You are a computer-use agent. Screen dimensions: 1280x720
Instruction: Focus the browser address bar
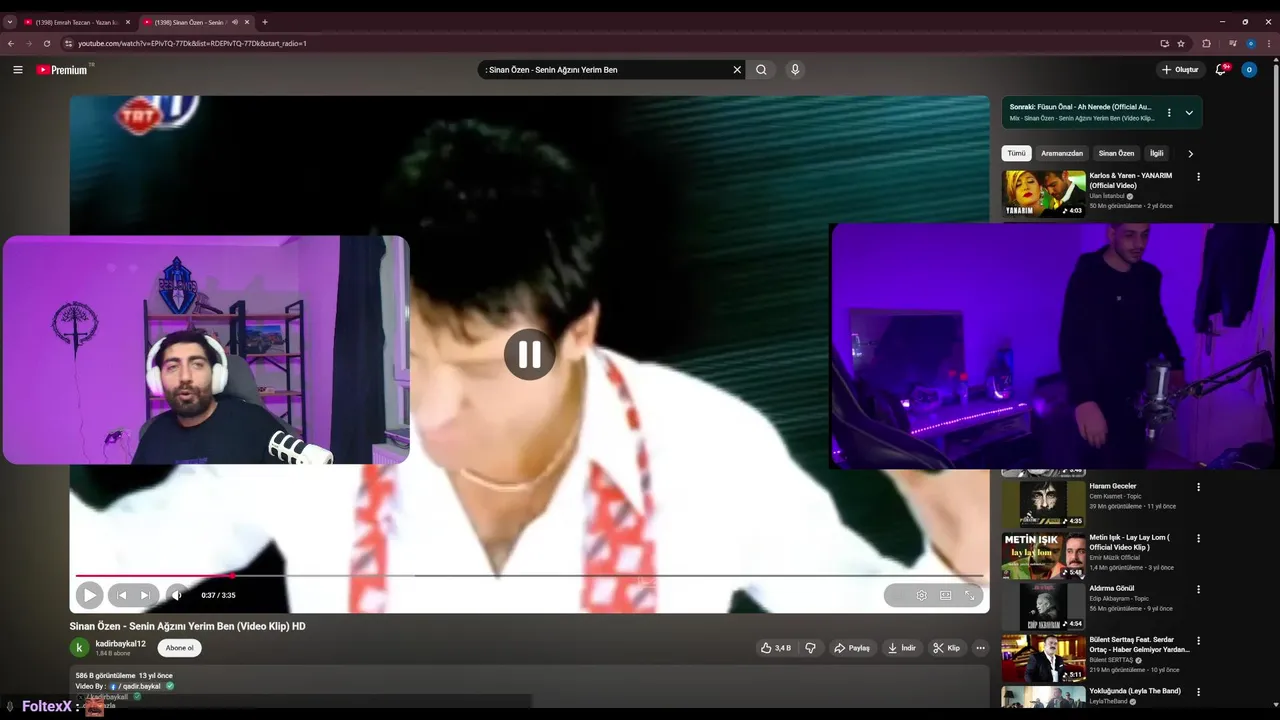600,43
